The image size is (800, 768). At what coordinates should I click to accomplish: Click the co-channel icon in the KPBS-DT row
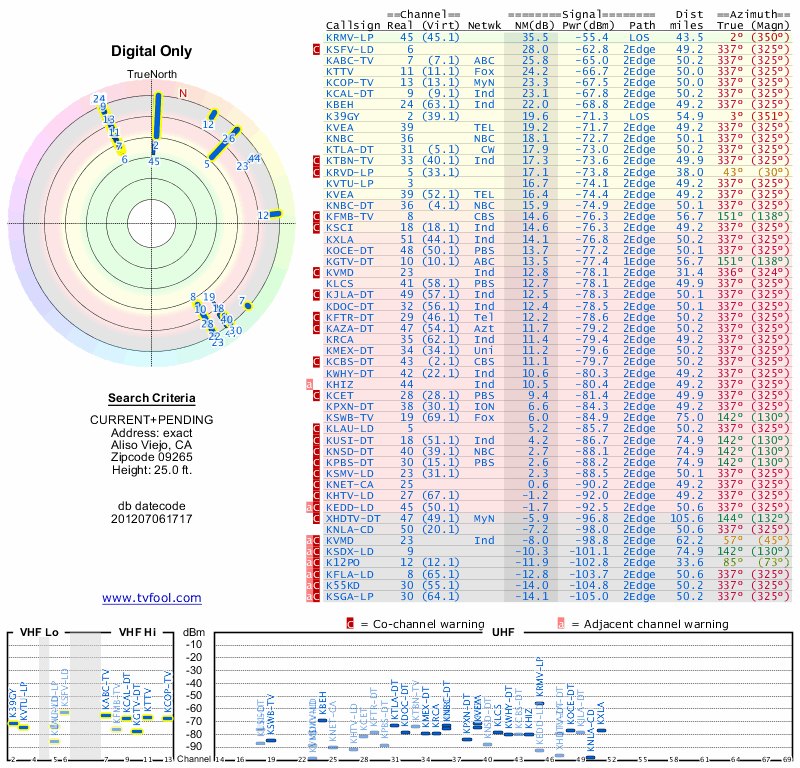(x=316, y=462)
